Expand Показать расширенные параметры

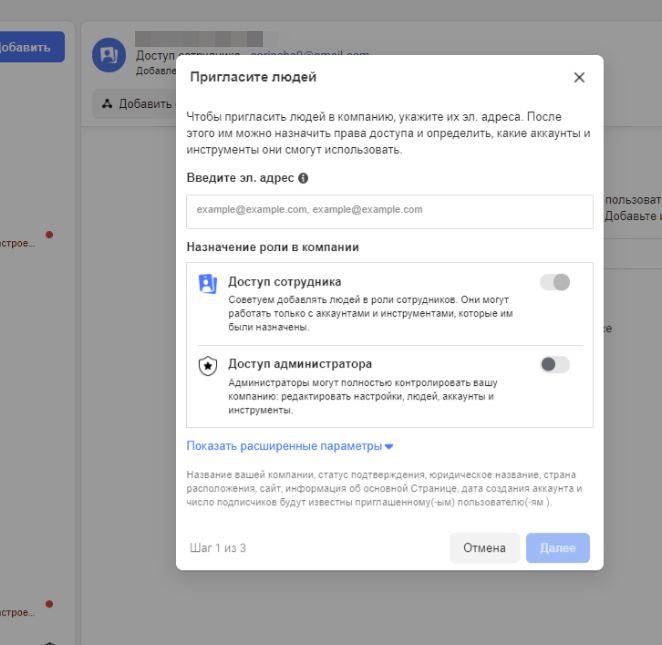pos(284,446)
